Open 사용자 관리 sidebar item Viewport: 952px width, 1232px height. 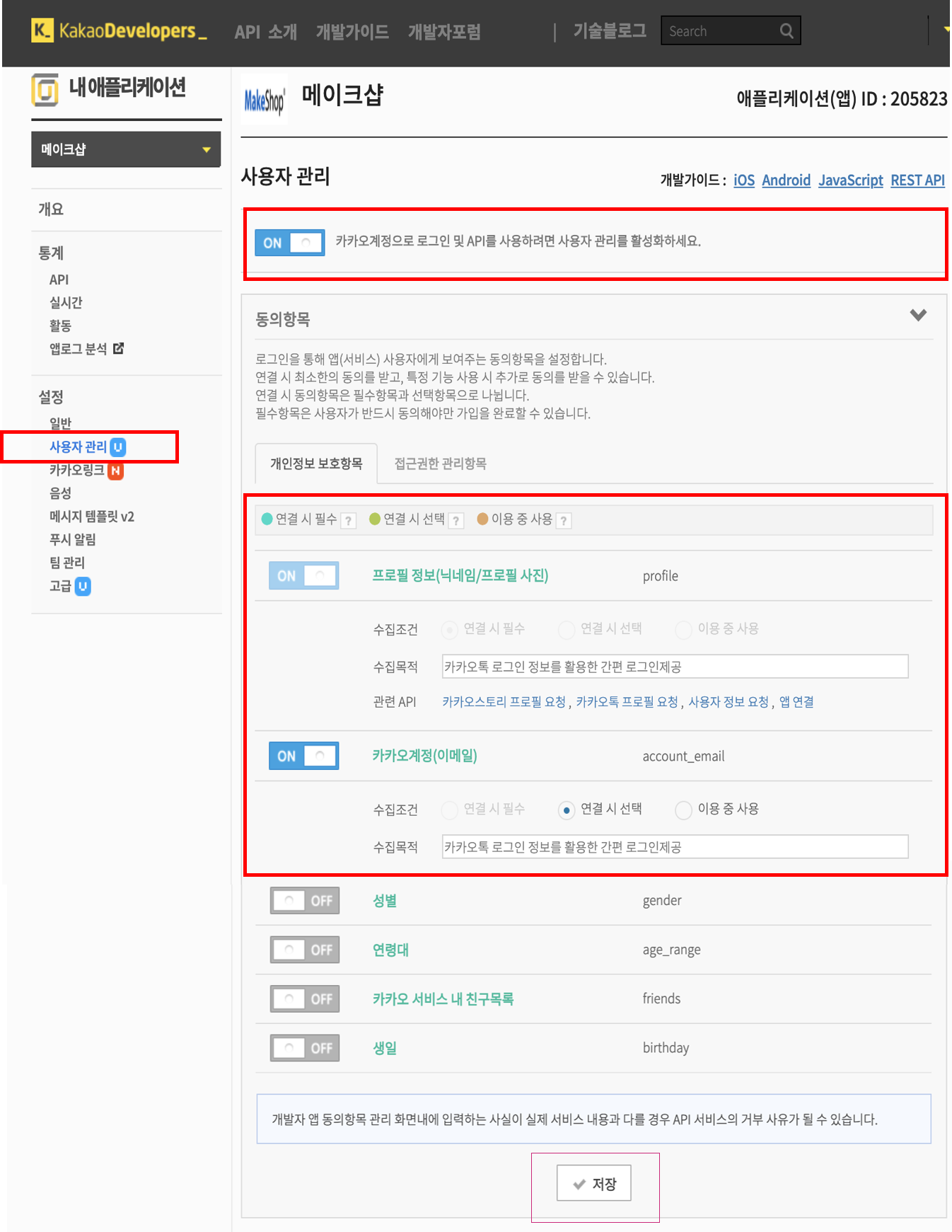[x=78, y=447]
